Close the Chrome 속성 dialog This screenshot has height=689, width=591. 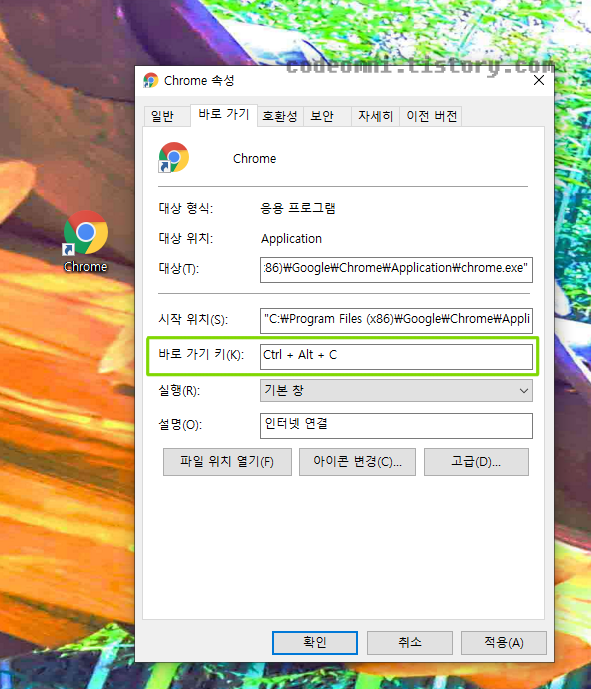coord(539,80)
